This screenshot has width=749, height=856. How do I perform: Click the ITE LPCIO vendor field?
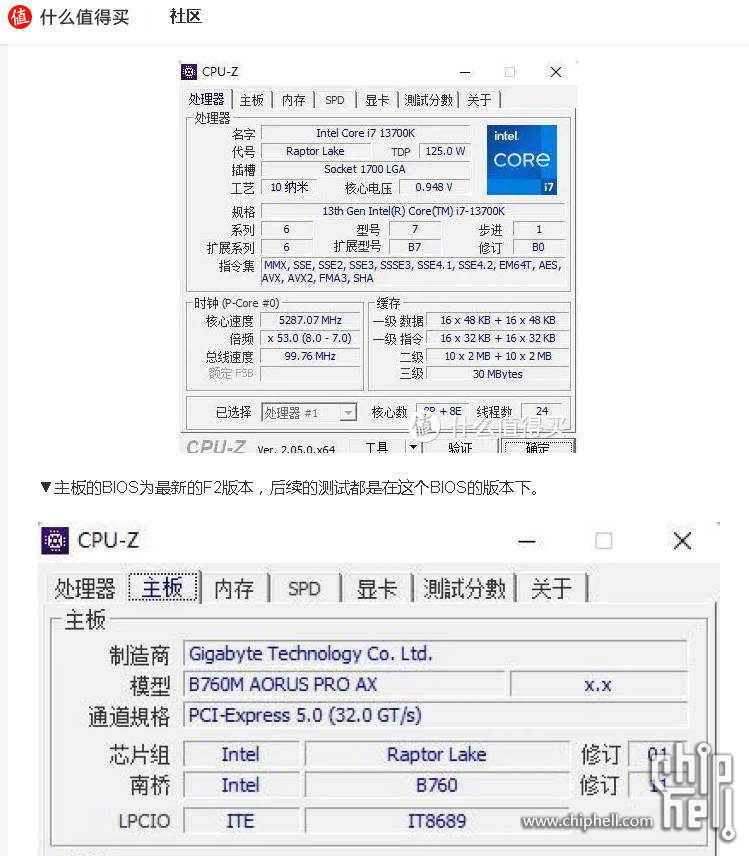point(241,821)
